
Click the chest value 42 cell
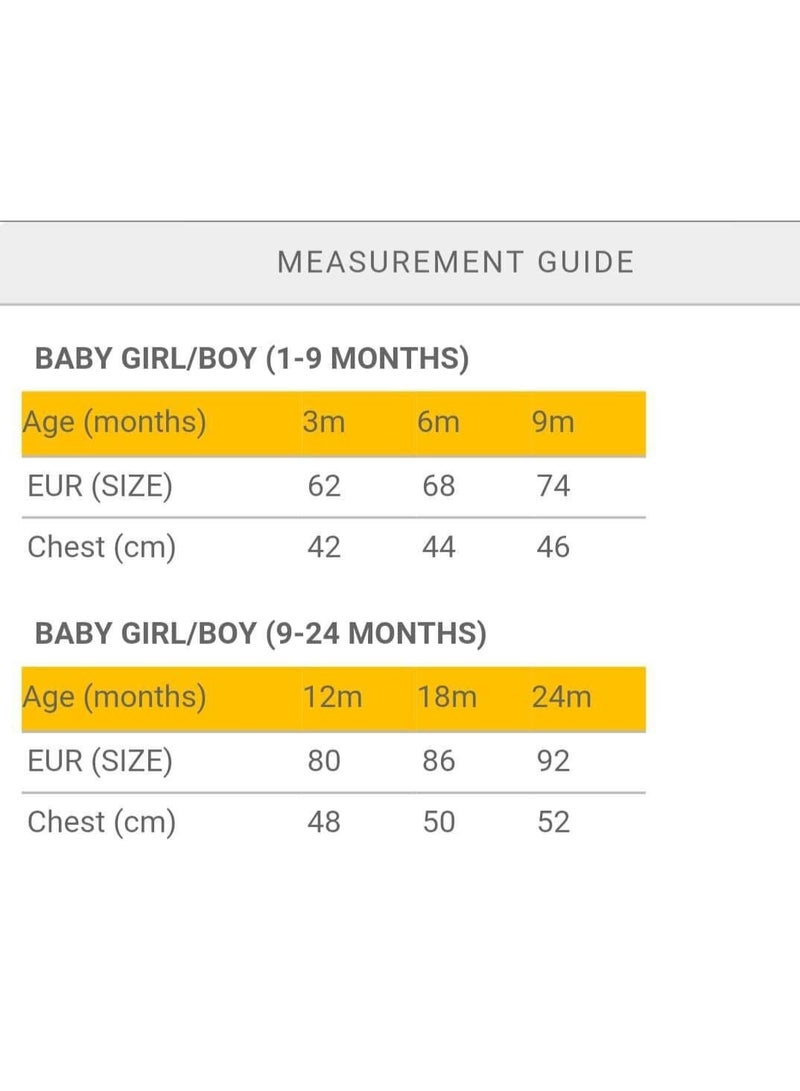click(x=323, y=547)
